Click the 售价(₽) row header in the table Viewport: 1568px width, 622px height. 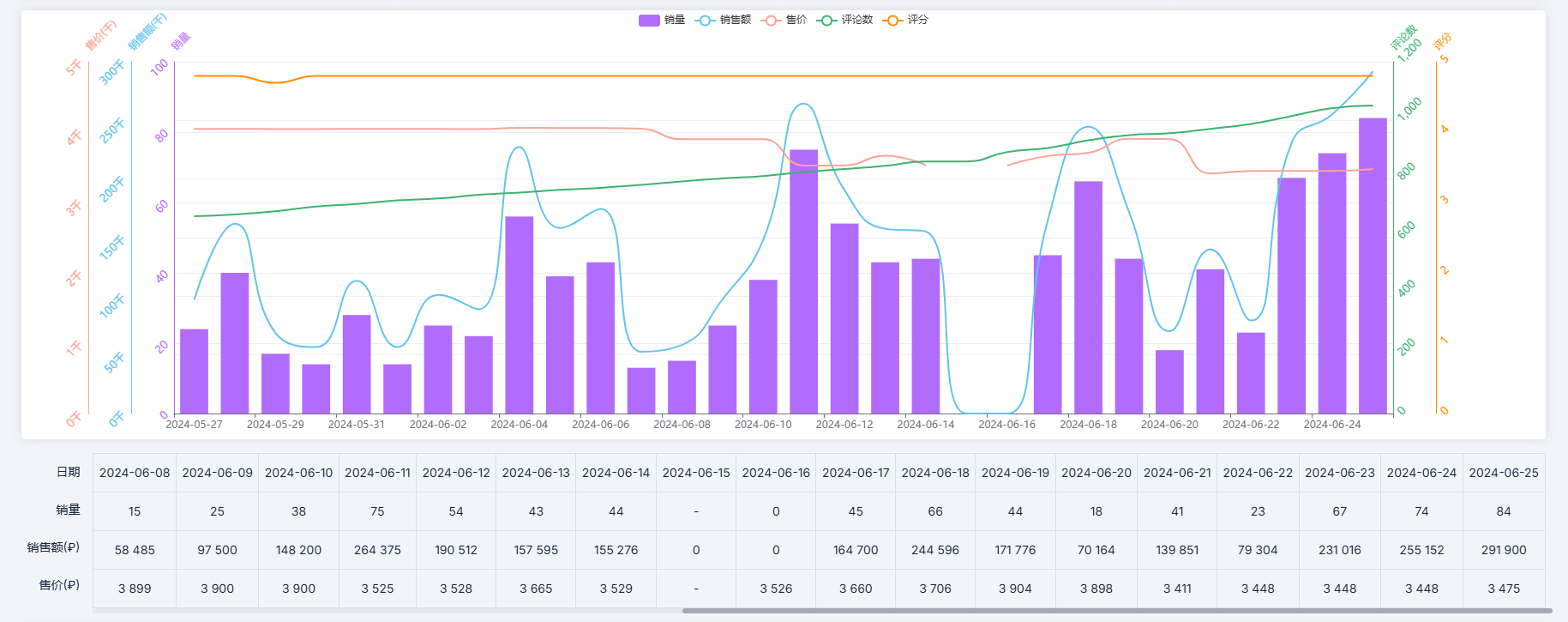(x=59, y=585)
